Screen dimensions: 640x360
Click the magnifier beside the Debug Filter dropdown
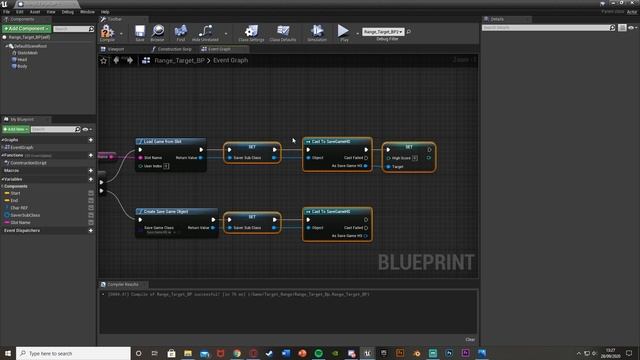click(x=409, y=31)
